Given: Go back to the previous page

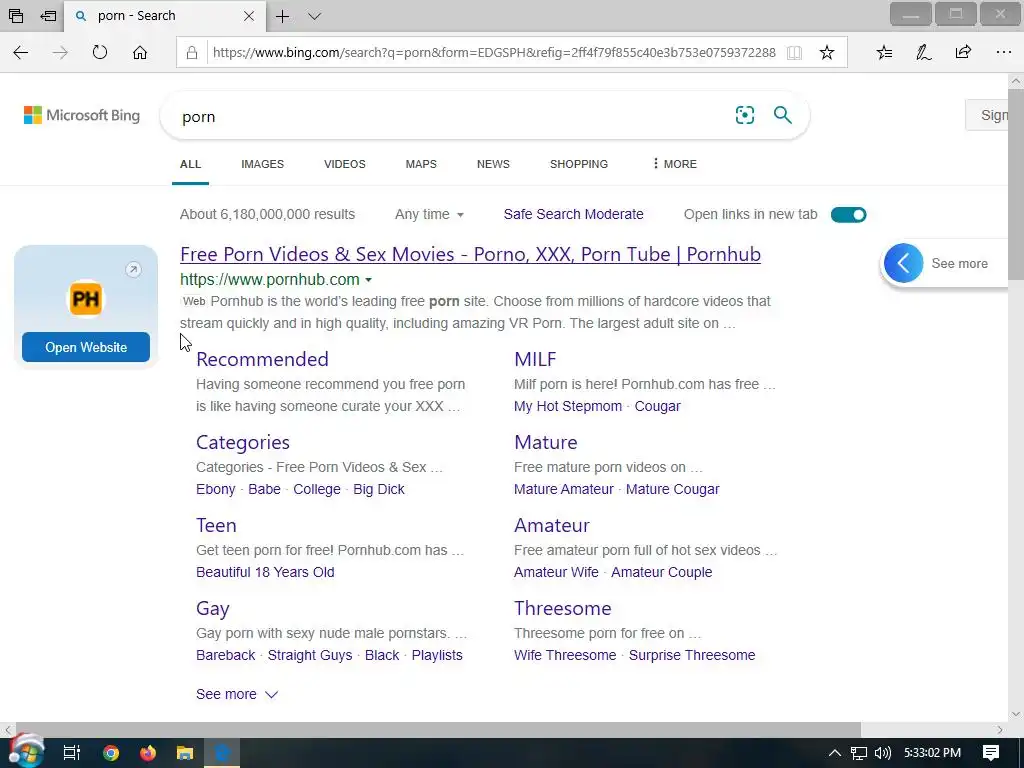Looking at the screenshot, I should 21,53.
